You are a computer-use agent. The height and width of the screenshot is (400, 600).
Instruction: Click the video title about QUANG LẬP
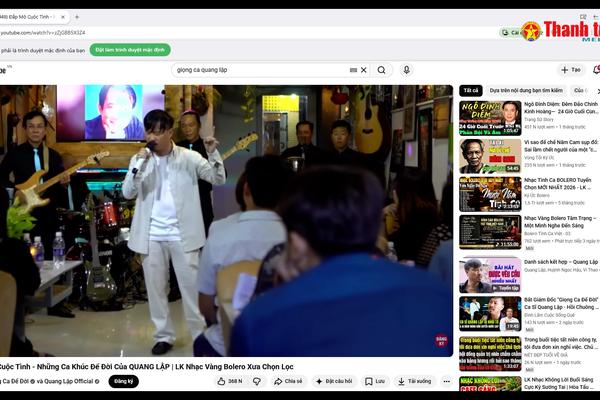click(147, 367)
